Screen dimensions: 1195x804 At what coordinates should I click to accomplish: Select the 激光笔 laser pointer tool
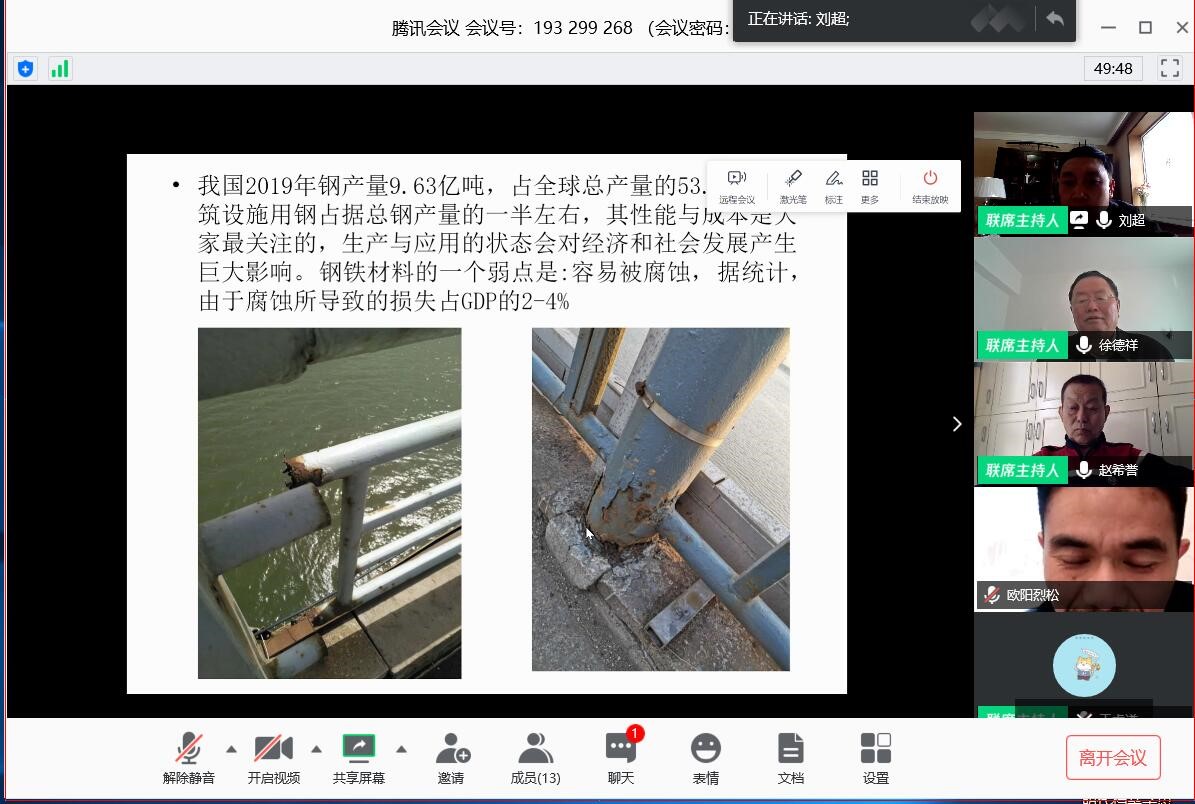(x=793, y=186)
